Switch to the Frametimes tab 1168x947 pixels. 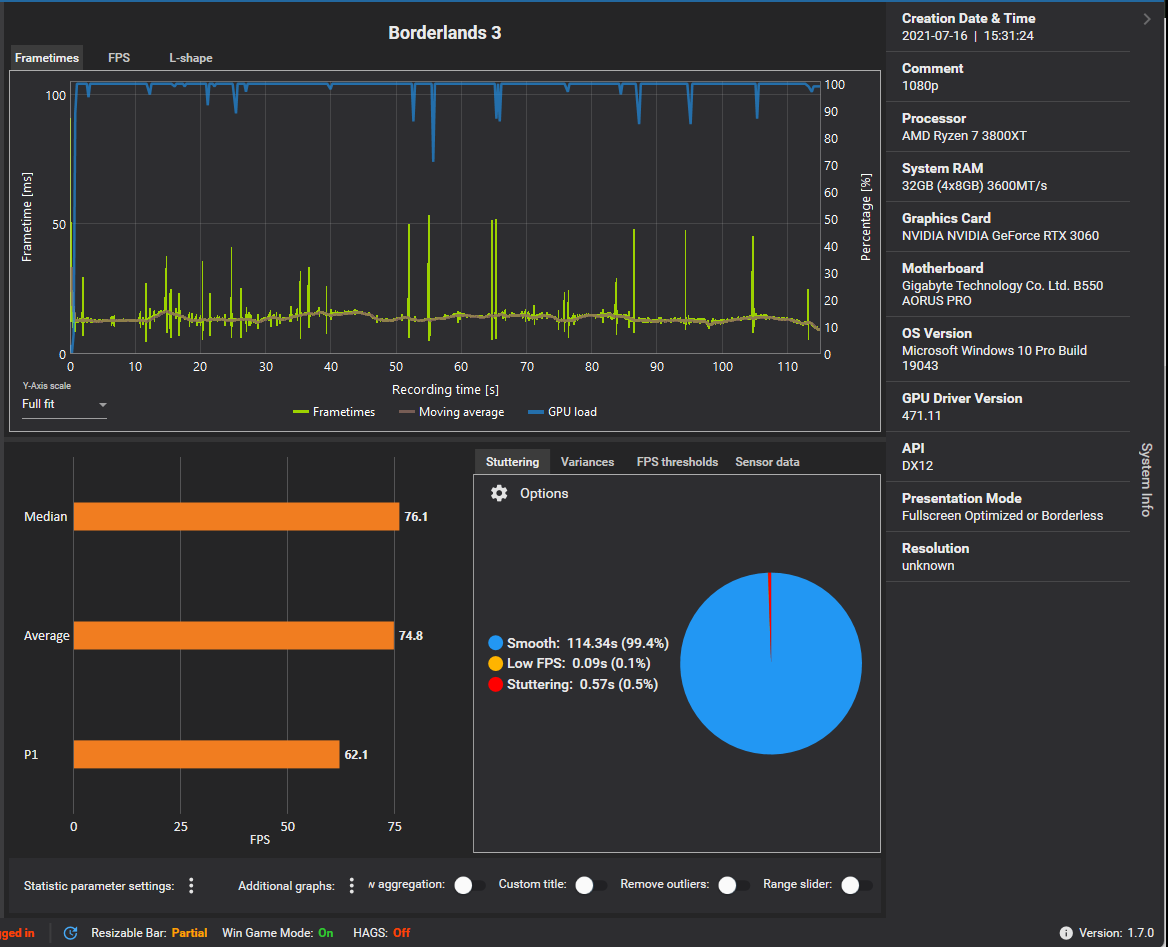tap(46, 57)
